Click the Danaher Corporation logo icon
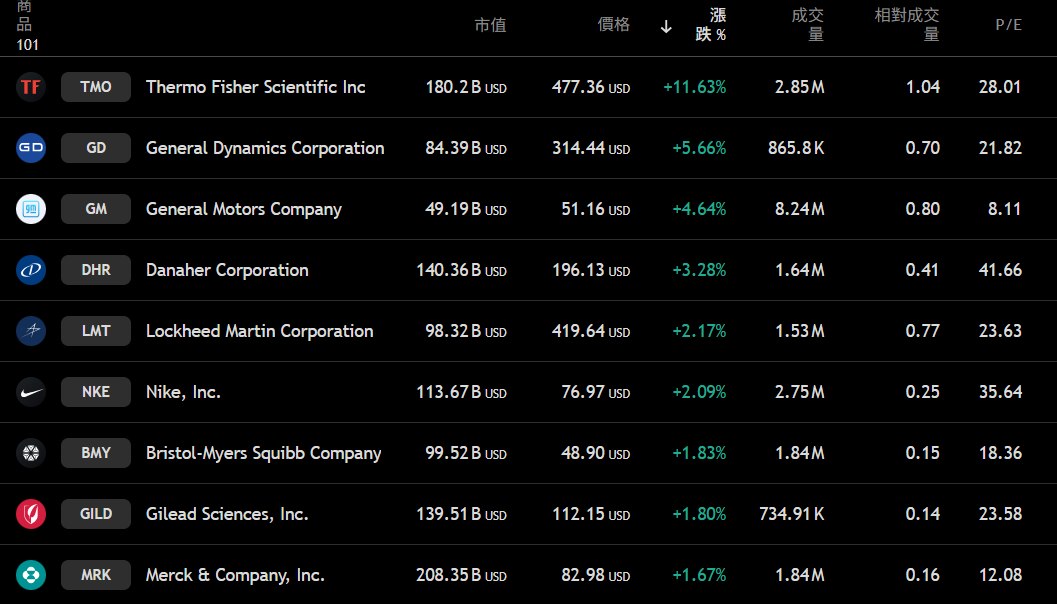The width and height of the screenshot is (1057, 604). pyautogui.click(x=31, y=271)
